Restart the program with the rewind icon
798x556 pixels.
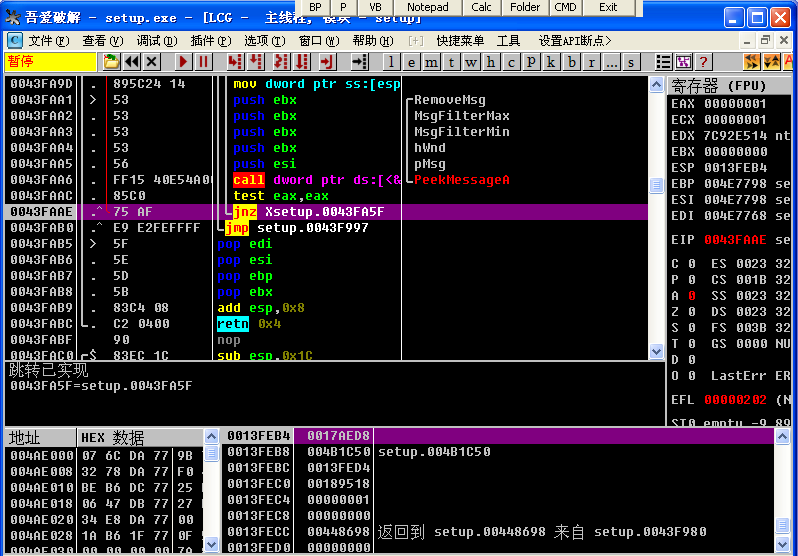132,62
